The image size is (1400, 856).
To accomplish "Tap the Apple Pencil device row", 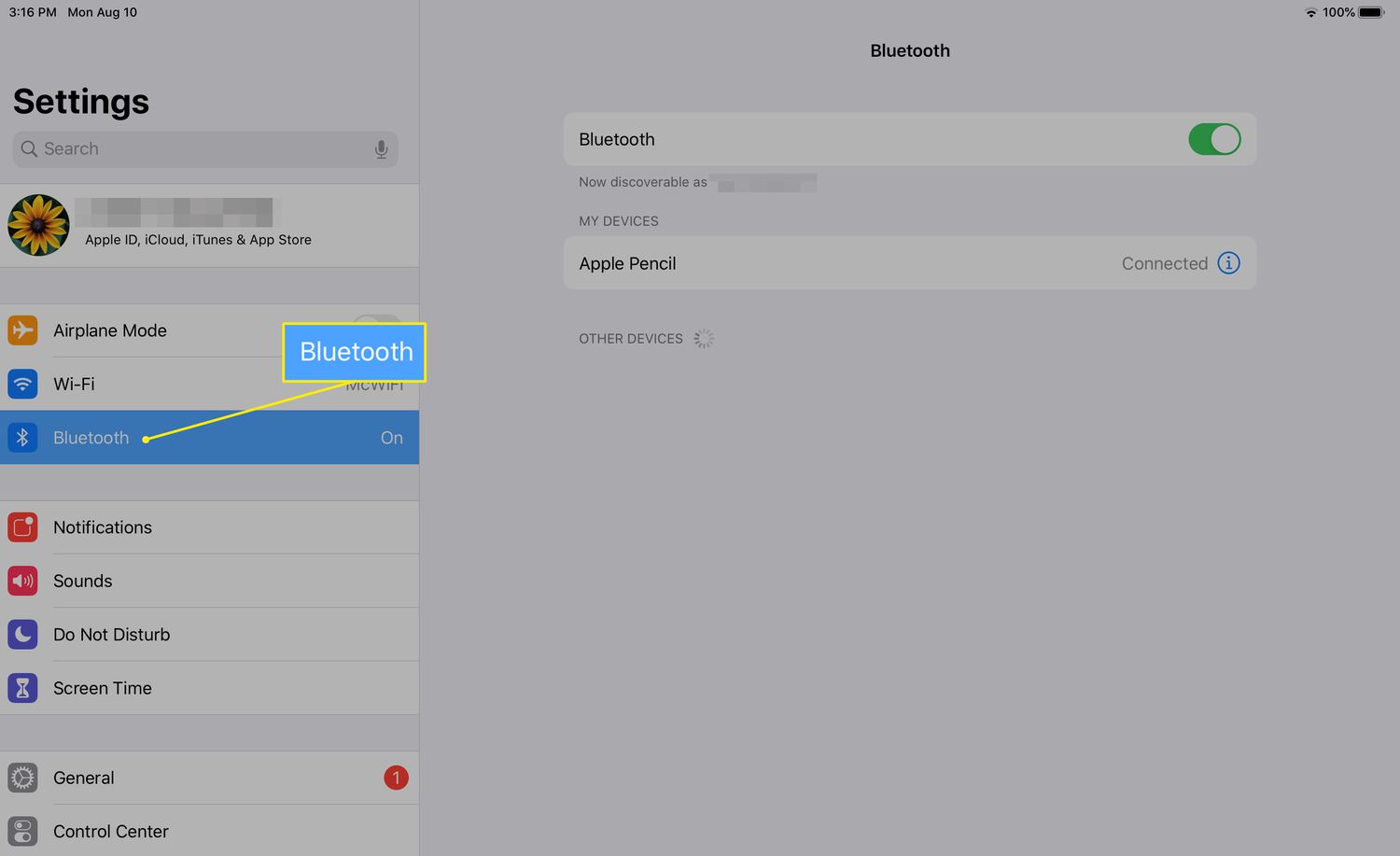I will point(840,263).
